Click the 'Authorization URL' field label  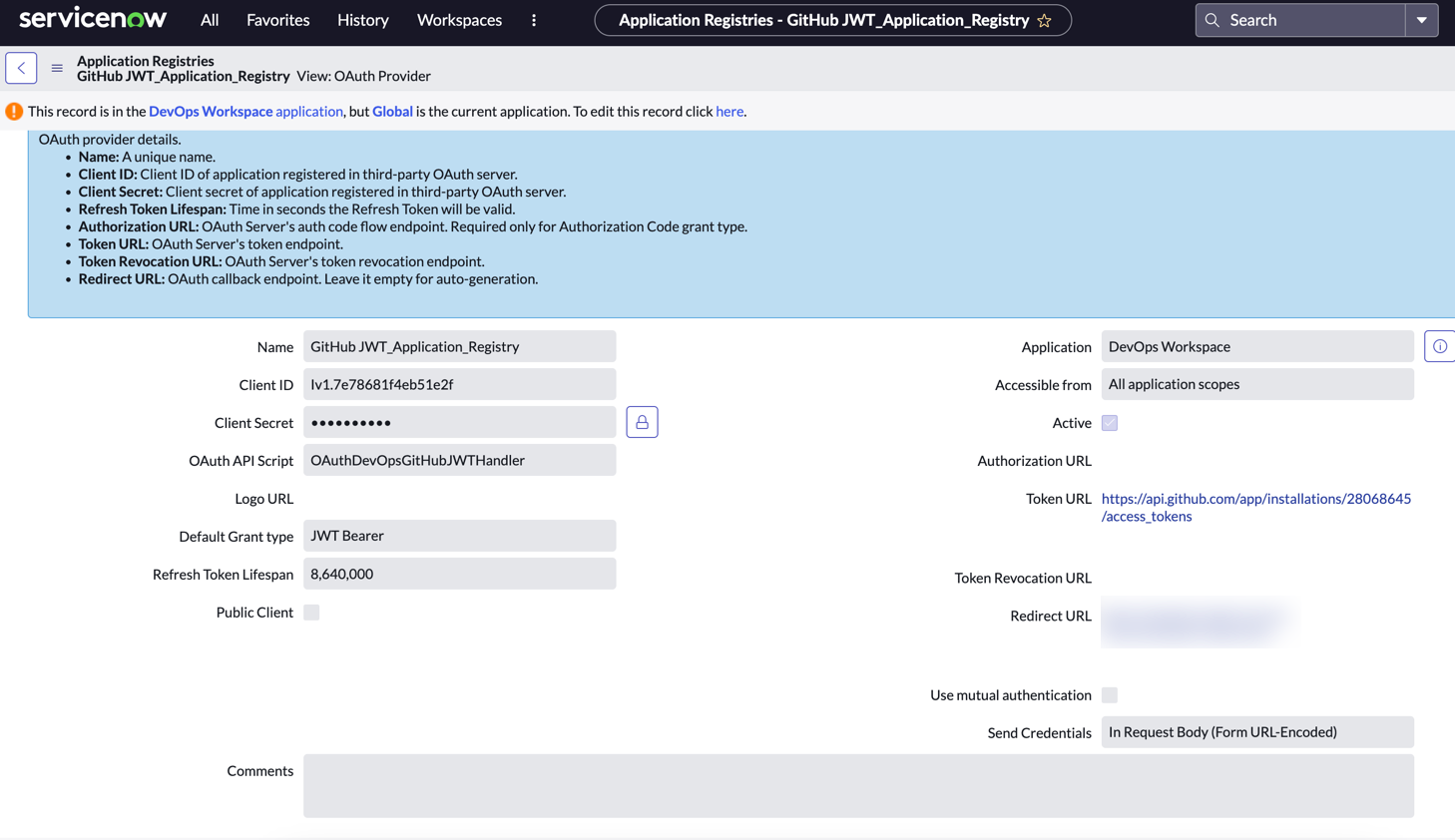point(1034,461)
